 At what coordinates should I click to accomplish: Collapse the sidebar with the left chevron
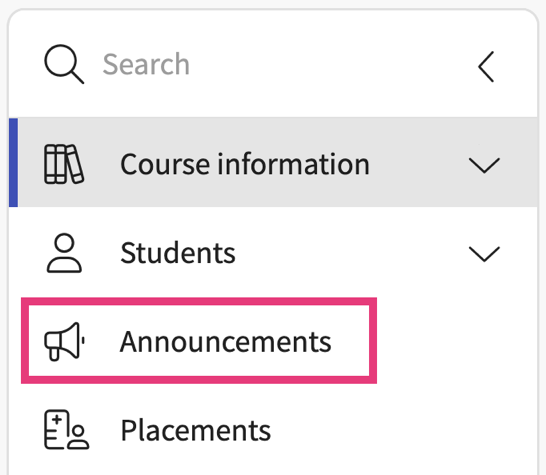[486, 67]
